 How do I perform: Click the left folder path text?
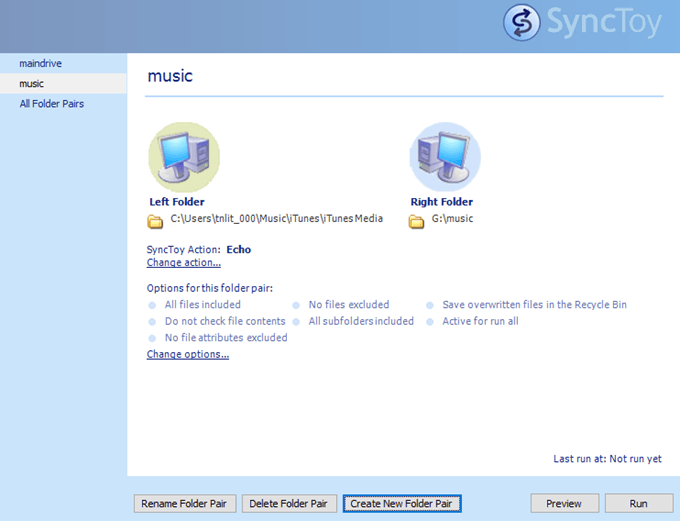tap(276, 219)
